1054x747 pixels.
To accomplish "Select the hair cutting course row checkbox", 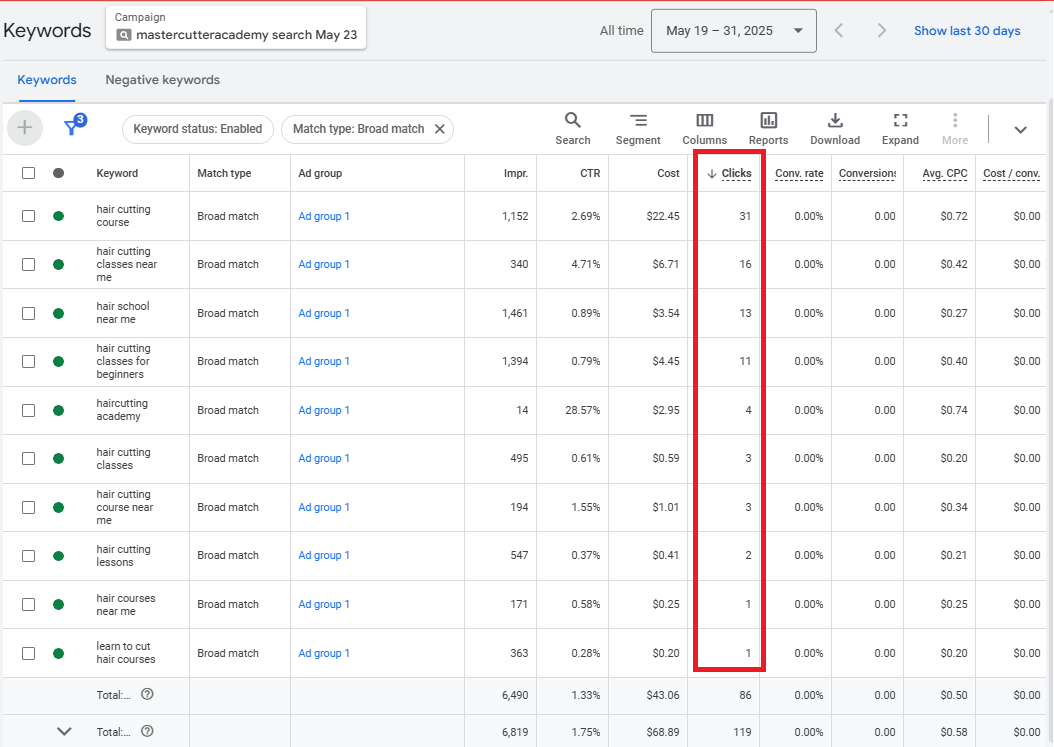I will tap(28, 216).
